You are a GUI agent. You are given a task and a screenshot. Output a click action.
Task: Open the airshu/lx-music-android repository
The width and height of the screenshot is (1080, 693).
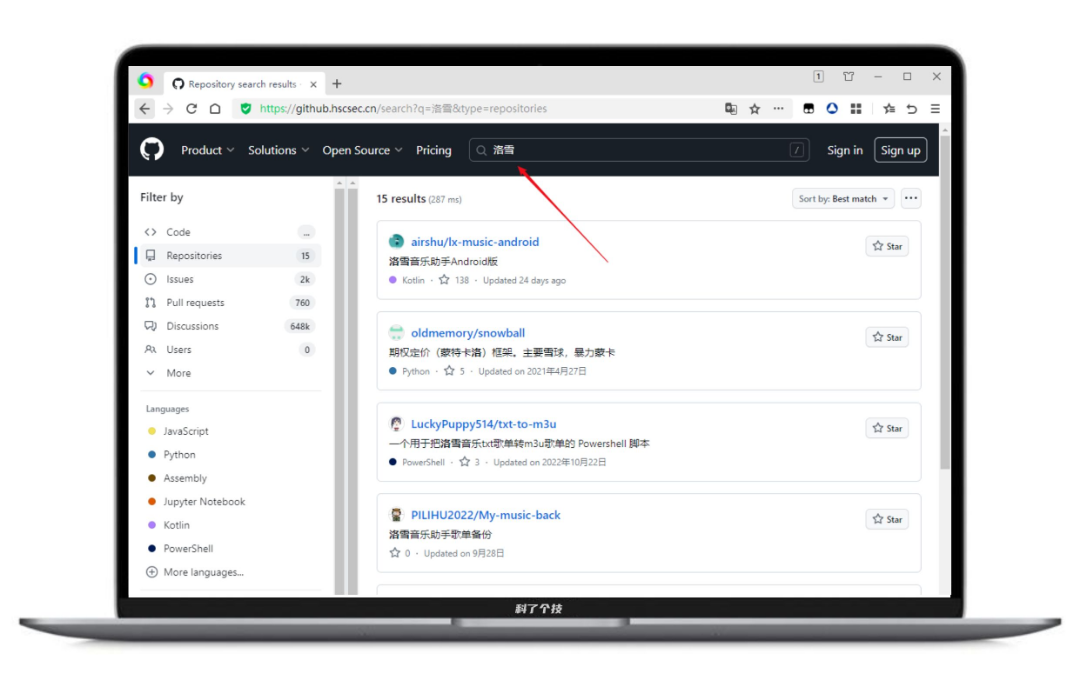coord(475,242)
